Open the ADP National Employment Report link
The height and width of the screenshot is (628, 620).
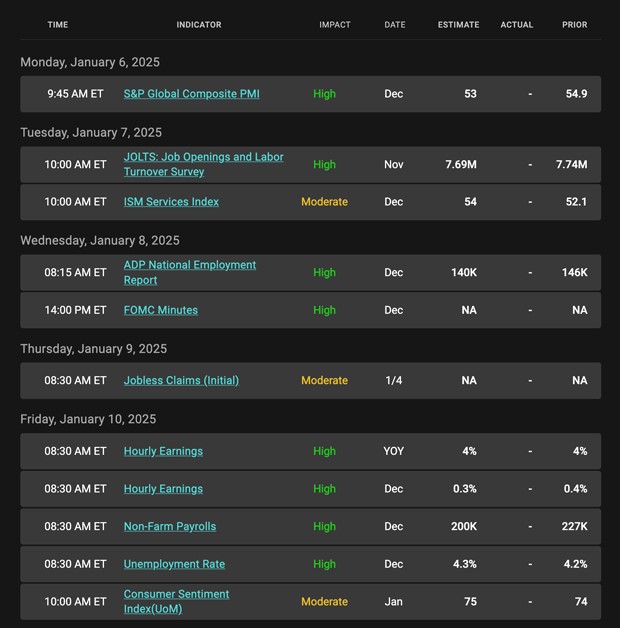tap(190, 272)
